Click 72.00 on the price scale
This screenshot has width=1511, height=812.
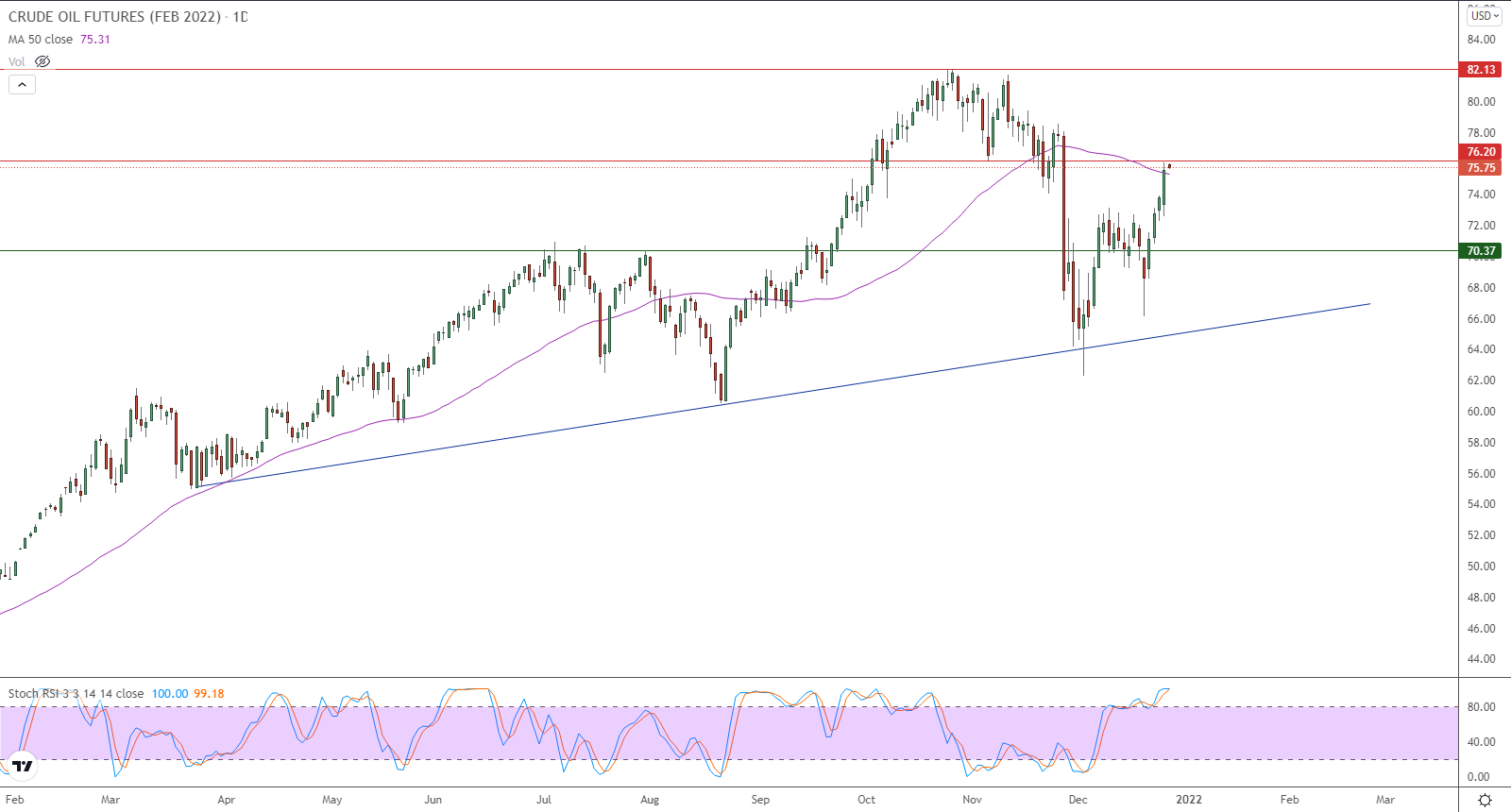(x=1481, y=226)
